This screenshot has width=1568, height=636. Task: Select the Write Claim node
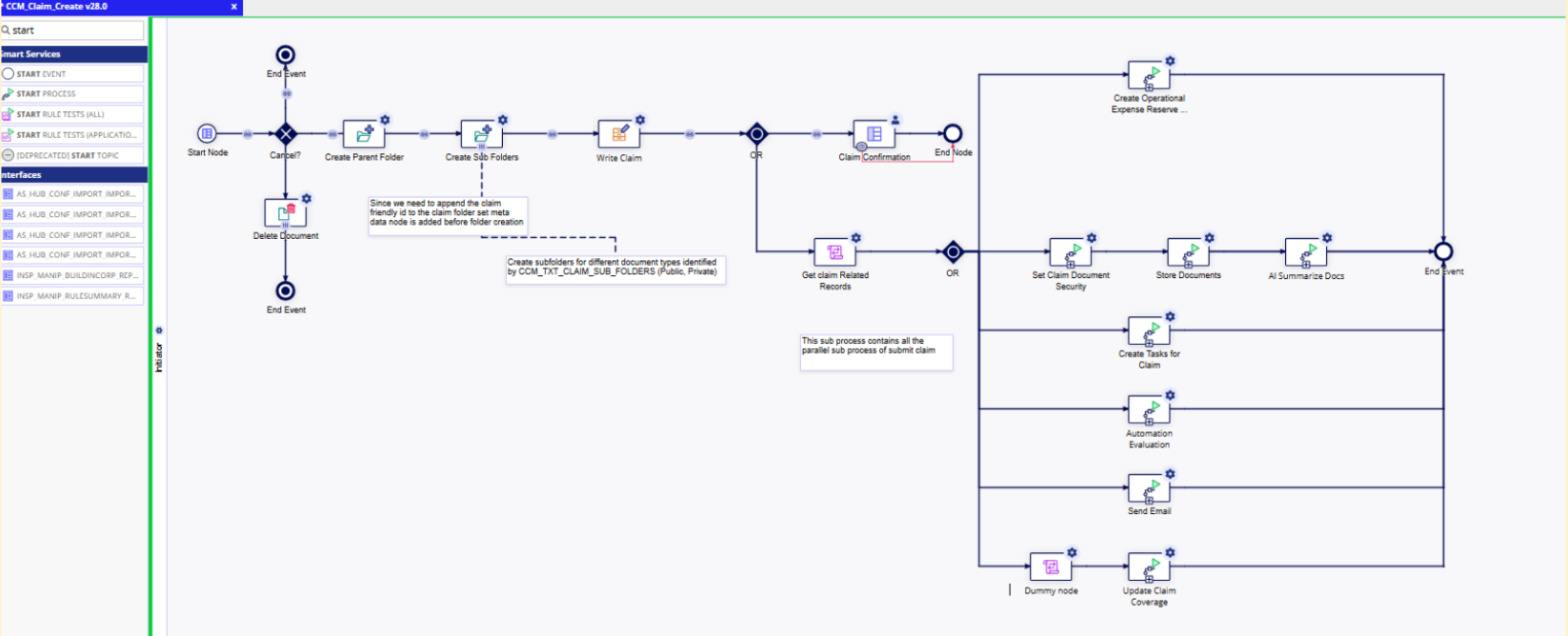[618, 134]
